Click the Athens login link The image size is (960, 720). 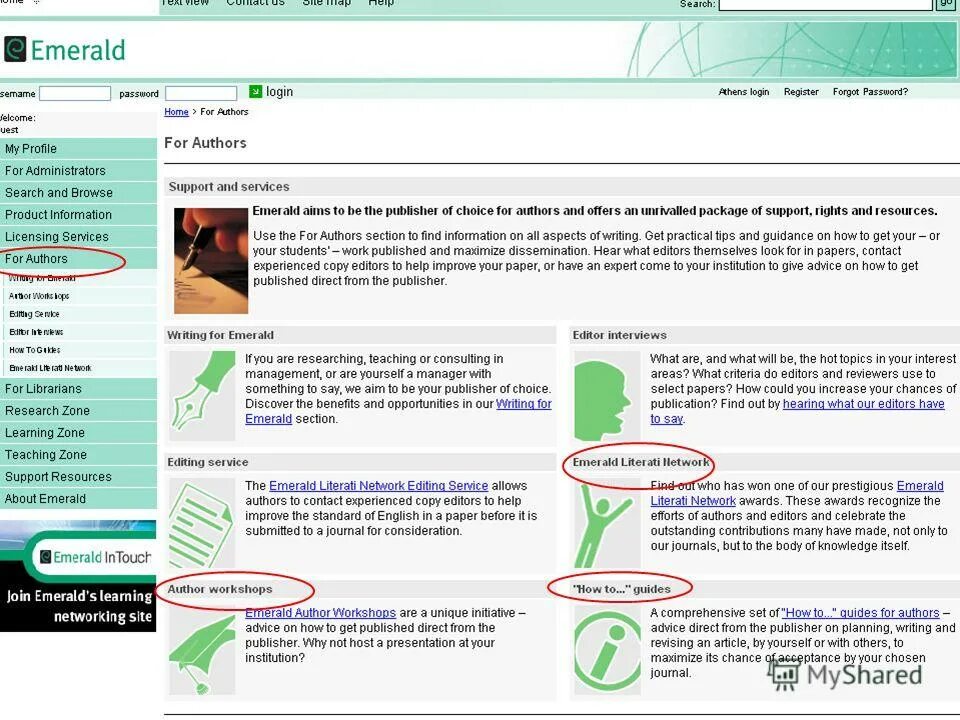[x=744, y=92]
